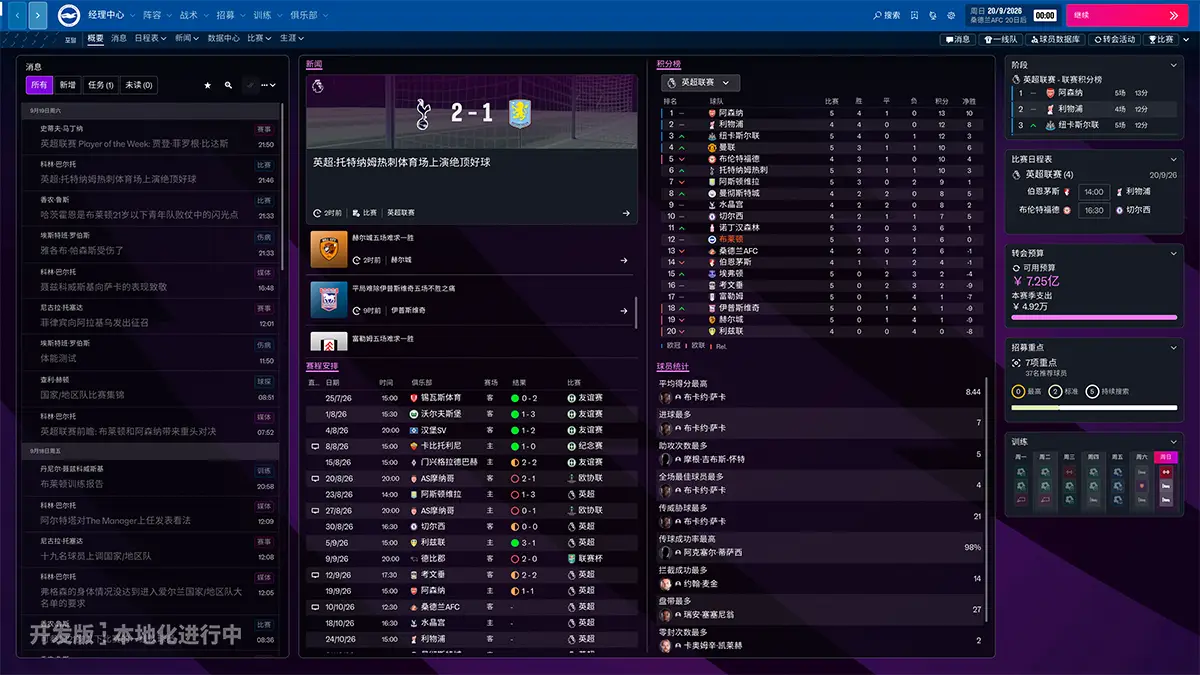1200x675 pixels.
Task: Select the 周日 training day
Action: 1165,457
